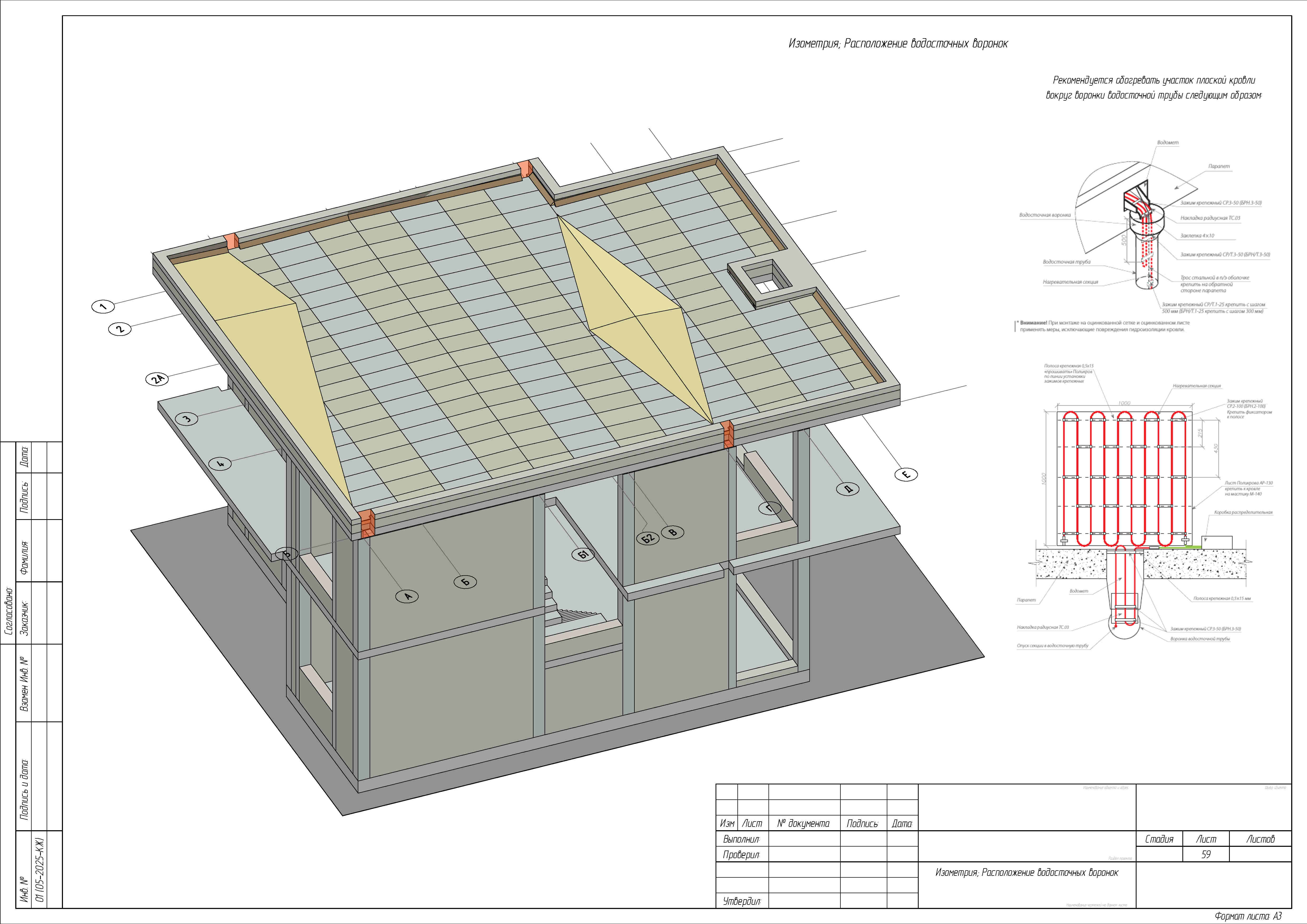Click the 'Фамилия' label in the side stamp
Screen dimensions: 1307x924
pyautogui.click(x=24, y=557)
